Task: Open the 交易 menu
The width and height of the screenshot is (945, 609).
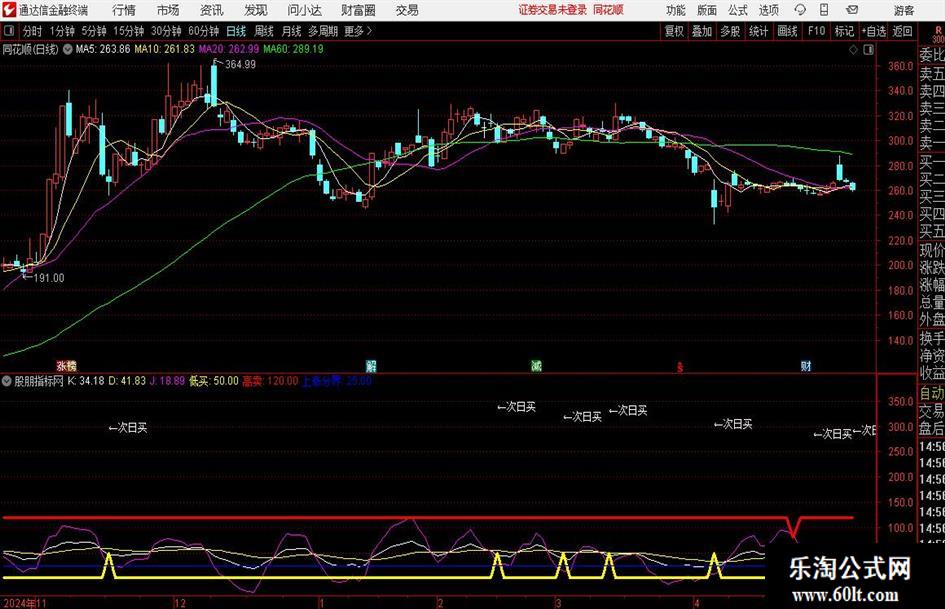Action: click(407, 10)
